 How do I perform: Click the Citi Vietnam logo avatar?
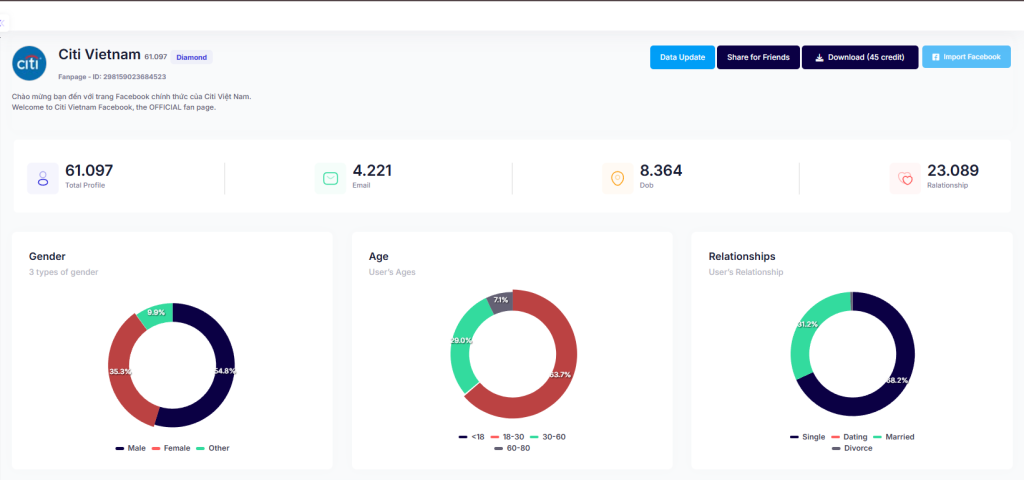pos(29,63)
